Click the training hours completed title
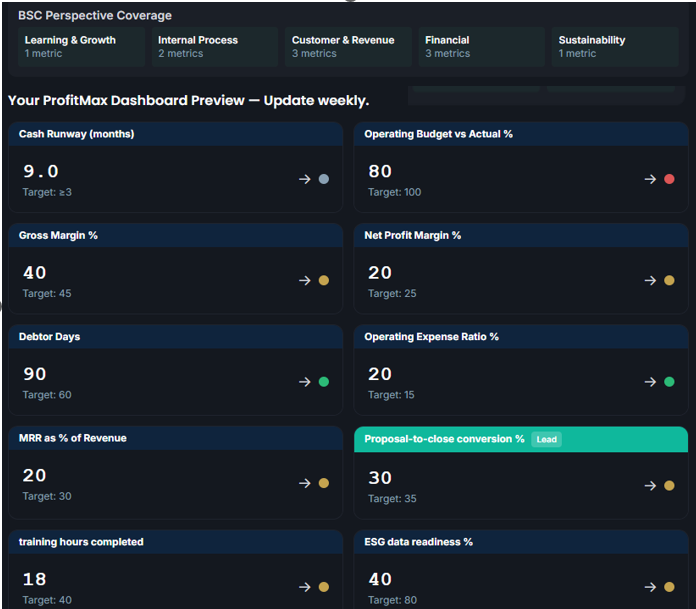 tap(81, 542)
